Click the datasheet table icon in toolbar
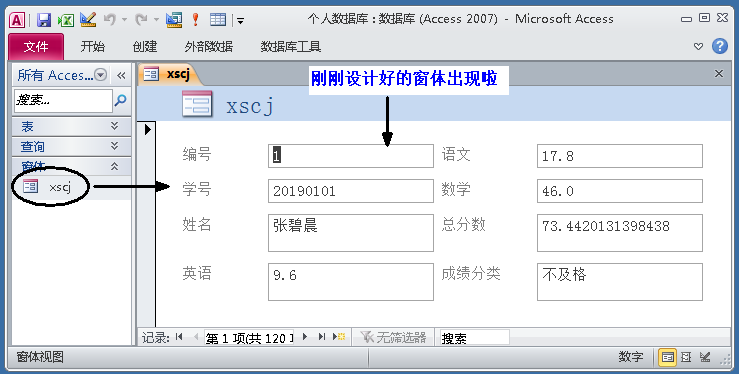 point(218,19)
